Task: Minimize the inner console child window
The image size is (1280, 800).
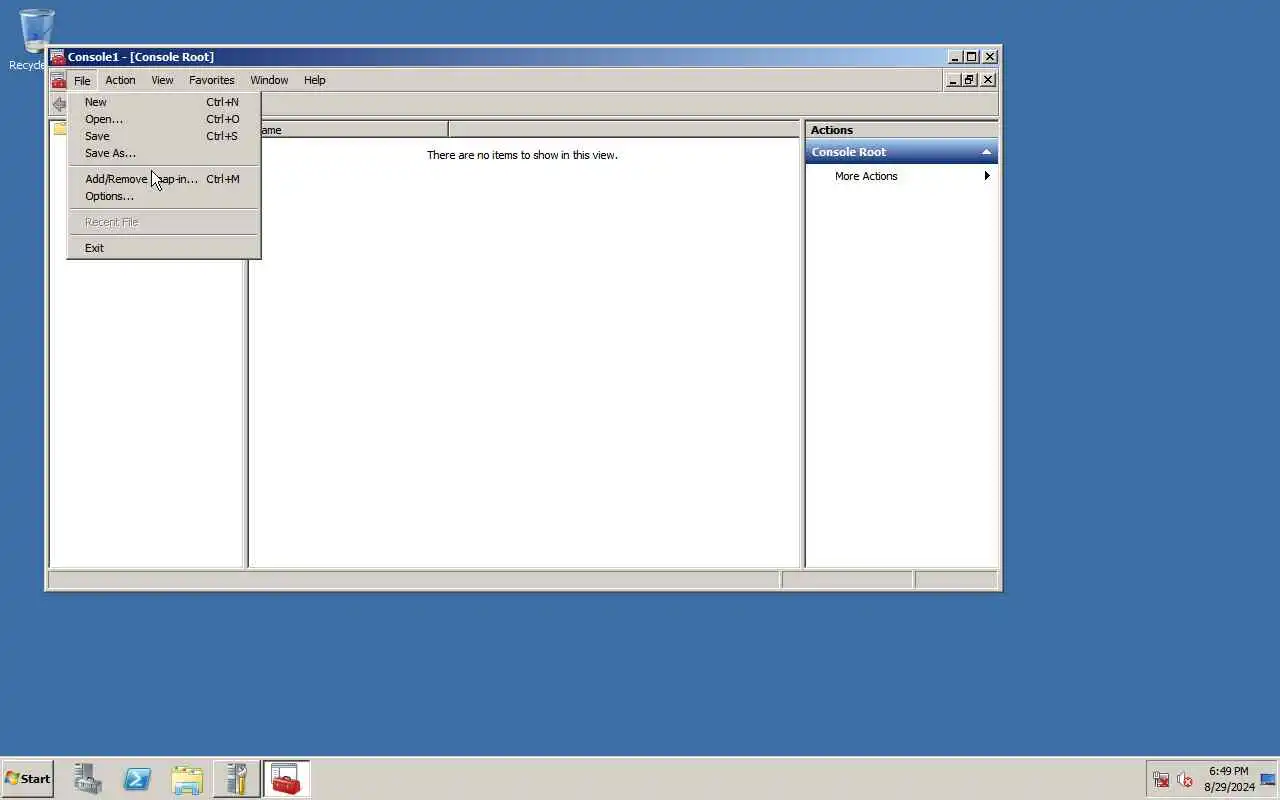Action: pyautogui.click(x=953, y=80)
